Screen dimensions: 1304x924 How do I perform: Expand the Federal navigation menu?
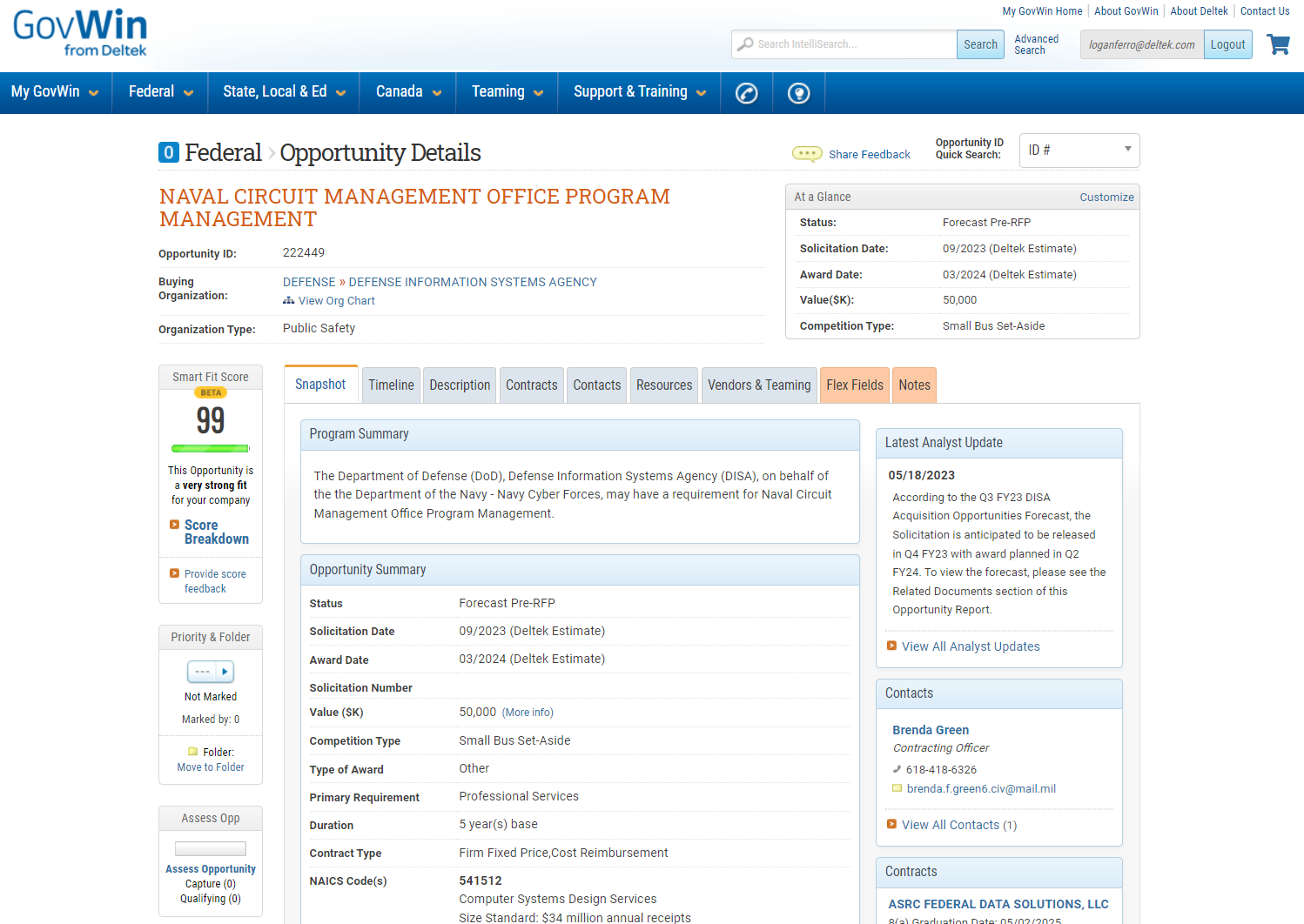tap(160, 92)
